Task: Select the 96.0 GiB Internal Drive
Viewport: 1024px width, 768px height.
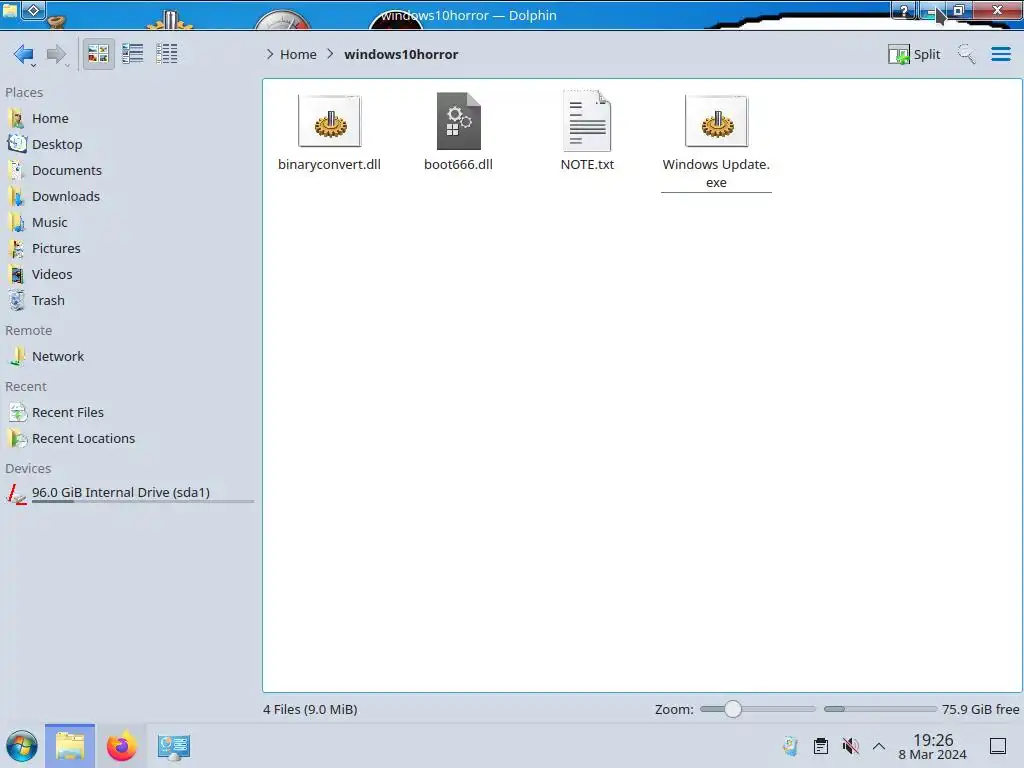Action: tap(129, 494)
